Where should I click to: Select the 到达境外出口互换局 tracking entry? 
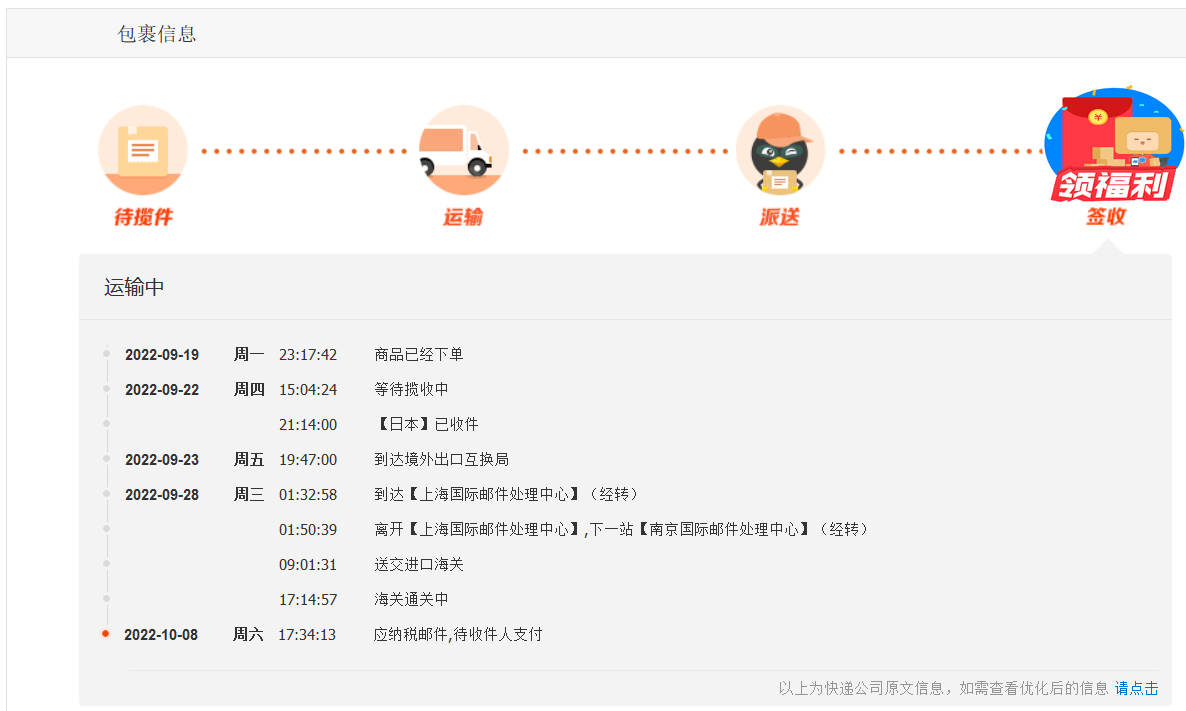pyautogui.click(x=441, y=459)
